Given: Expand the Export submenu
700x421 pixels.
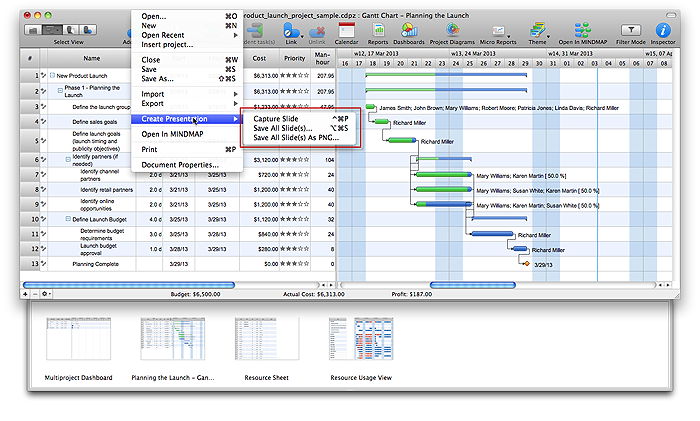Looking at the screenshot, I should pyautogui.click(x=187, y=104).
